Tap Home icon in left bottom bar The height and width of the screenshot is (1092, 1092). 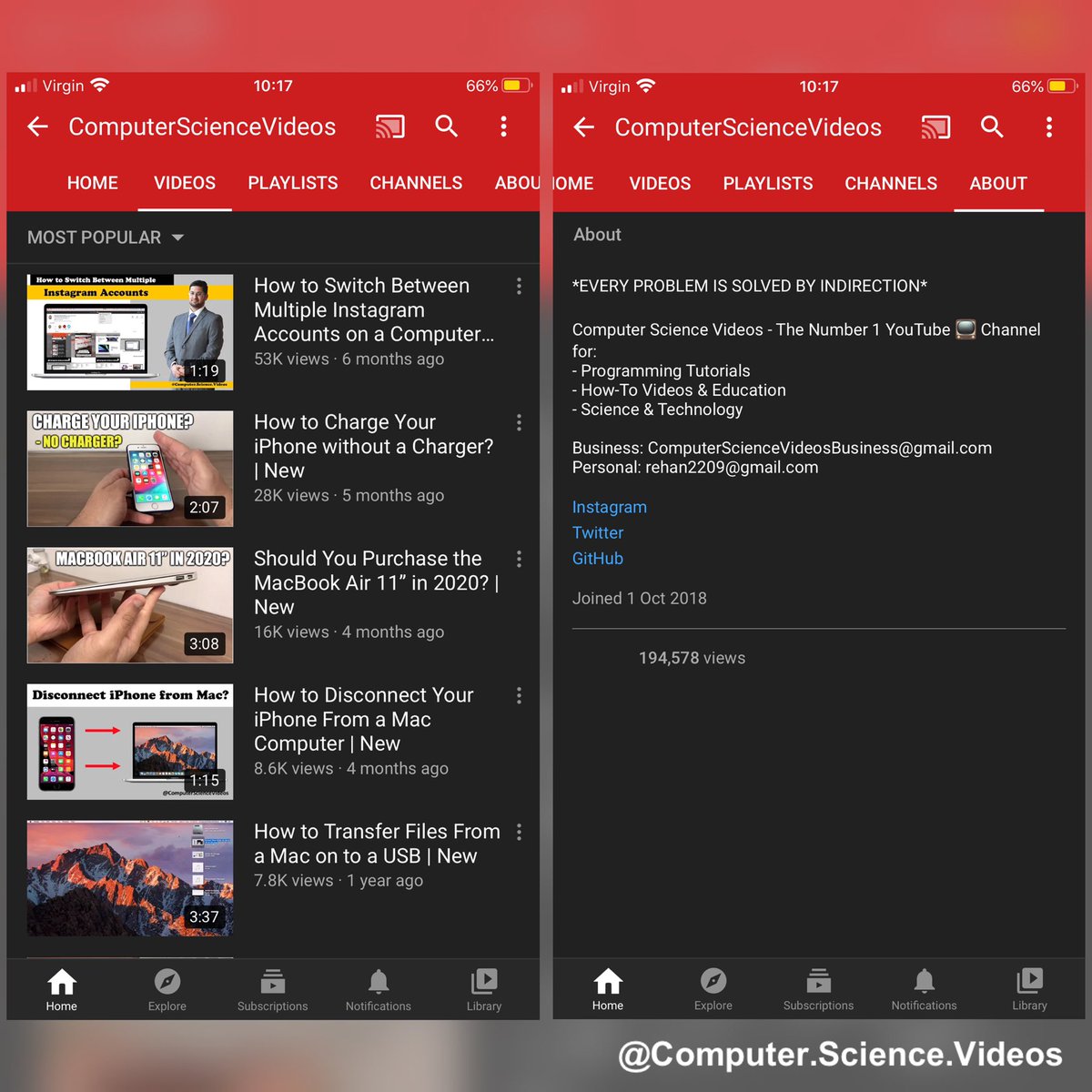[x=62, y=982]
